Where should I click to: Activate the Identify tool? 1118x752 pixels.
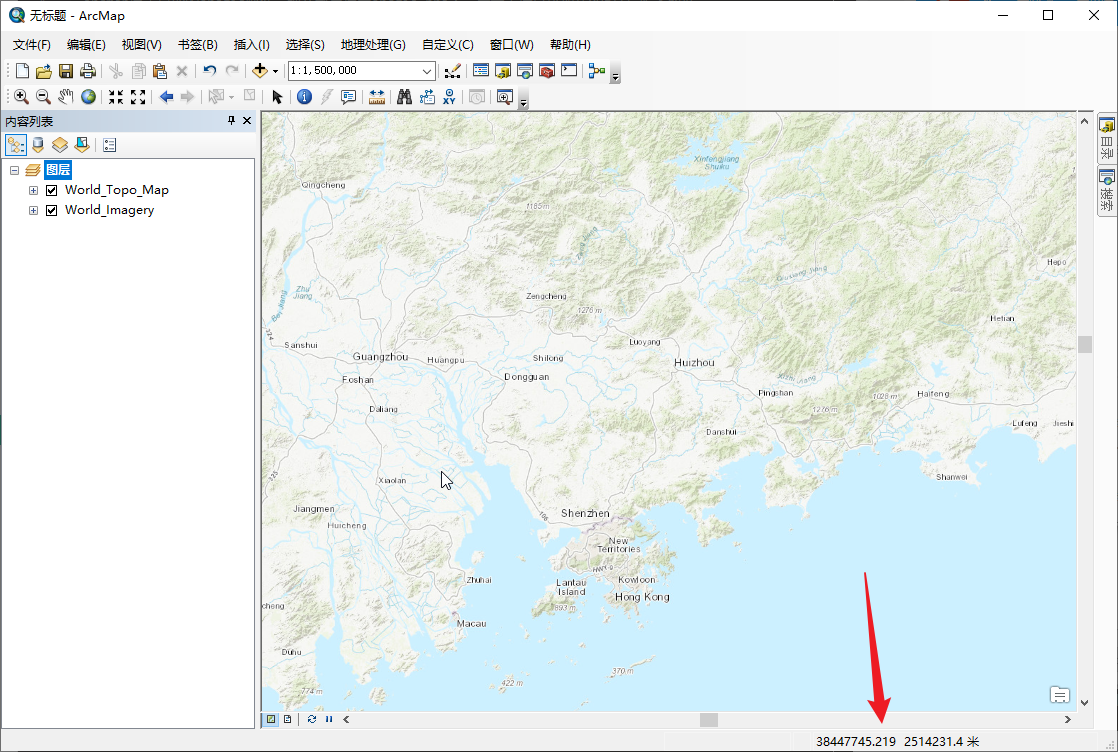click(x=304, y=97)
